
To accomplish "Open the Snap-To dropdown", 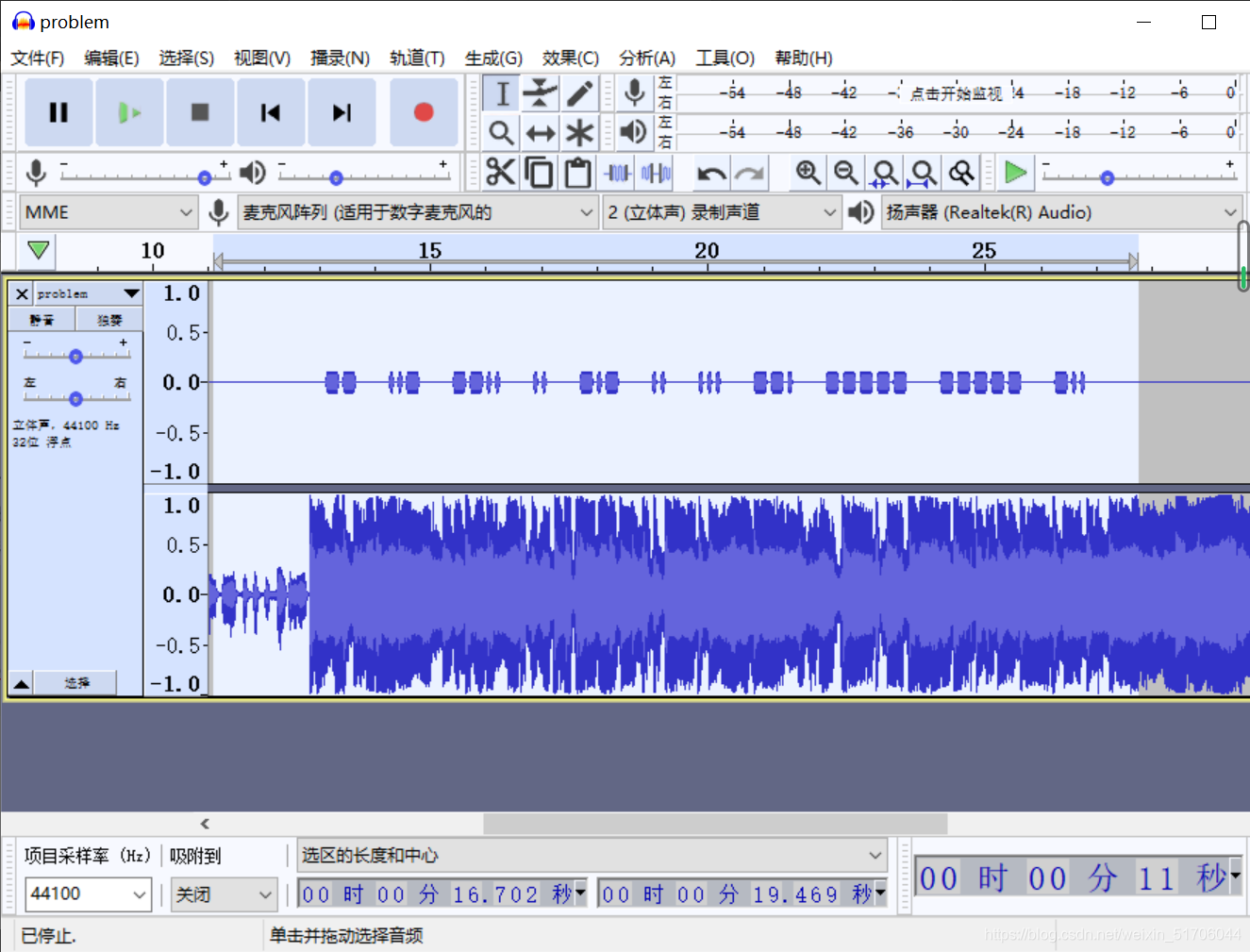I will coord(224,894).
